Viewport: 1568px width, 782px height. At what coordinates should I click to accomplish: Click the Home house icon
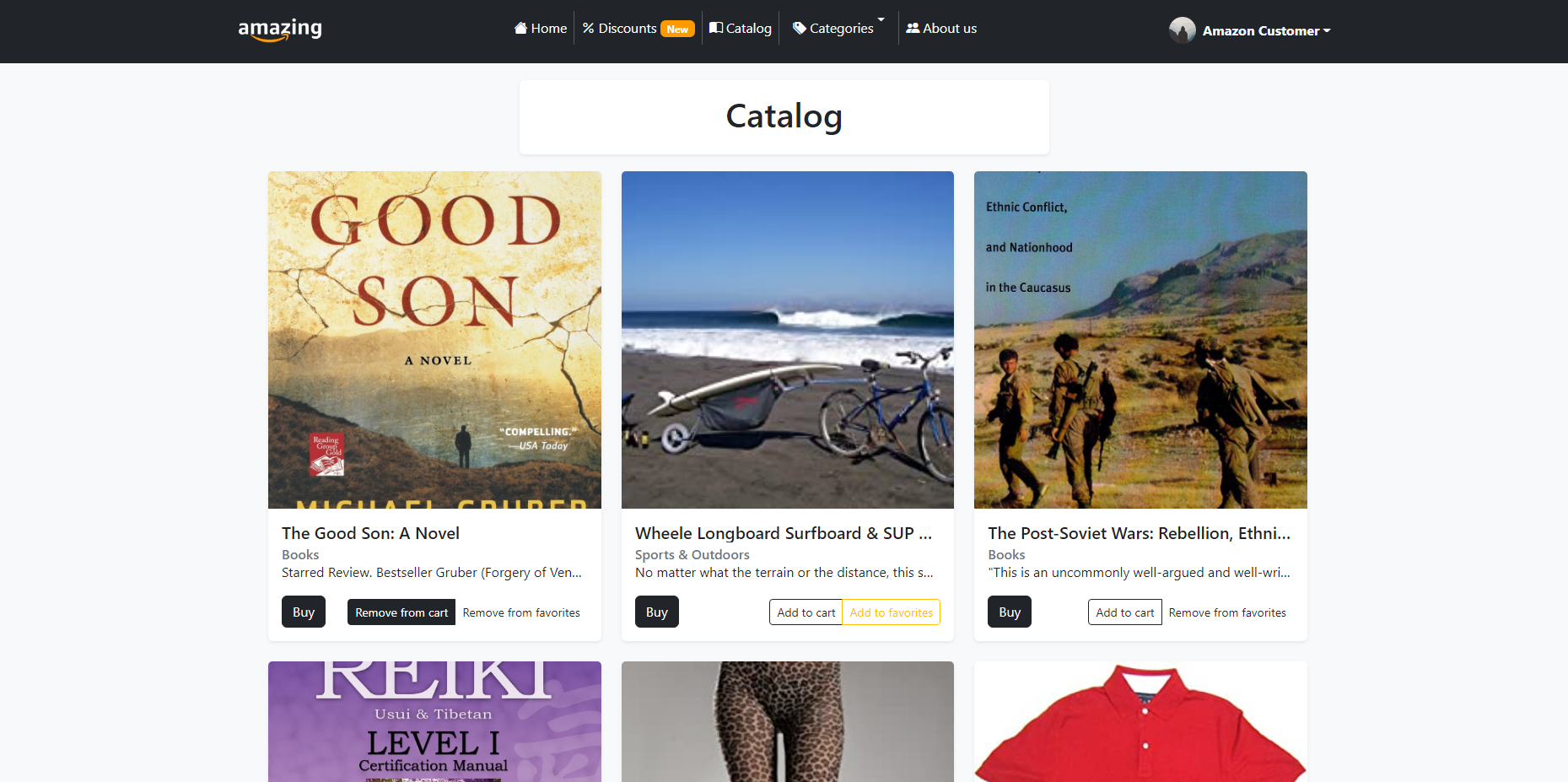[x=520, y=28]
